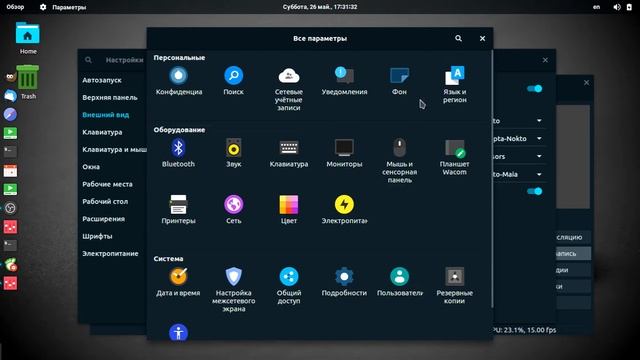This screenshot has width=640, height=360.
Task: Open the Сеть network settings
Action: point(233,209)
